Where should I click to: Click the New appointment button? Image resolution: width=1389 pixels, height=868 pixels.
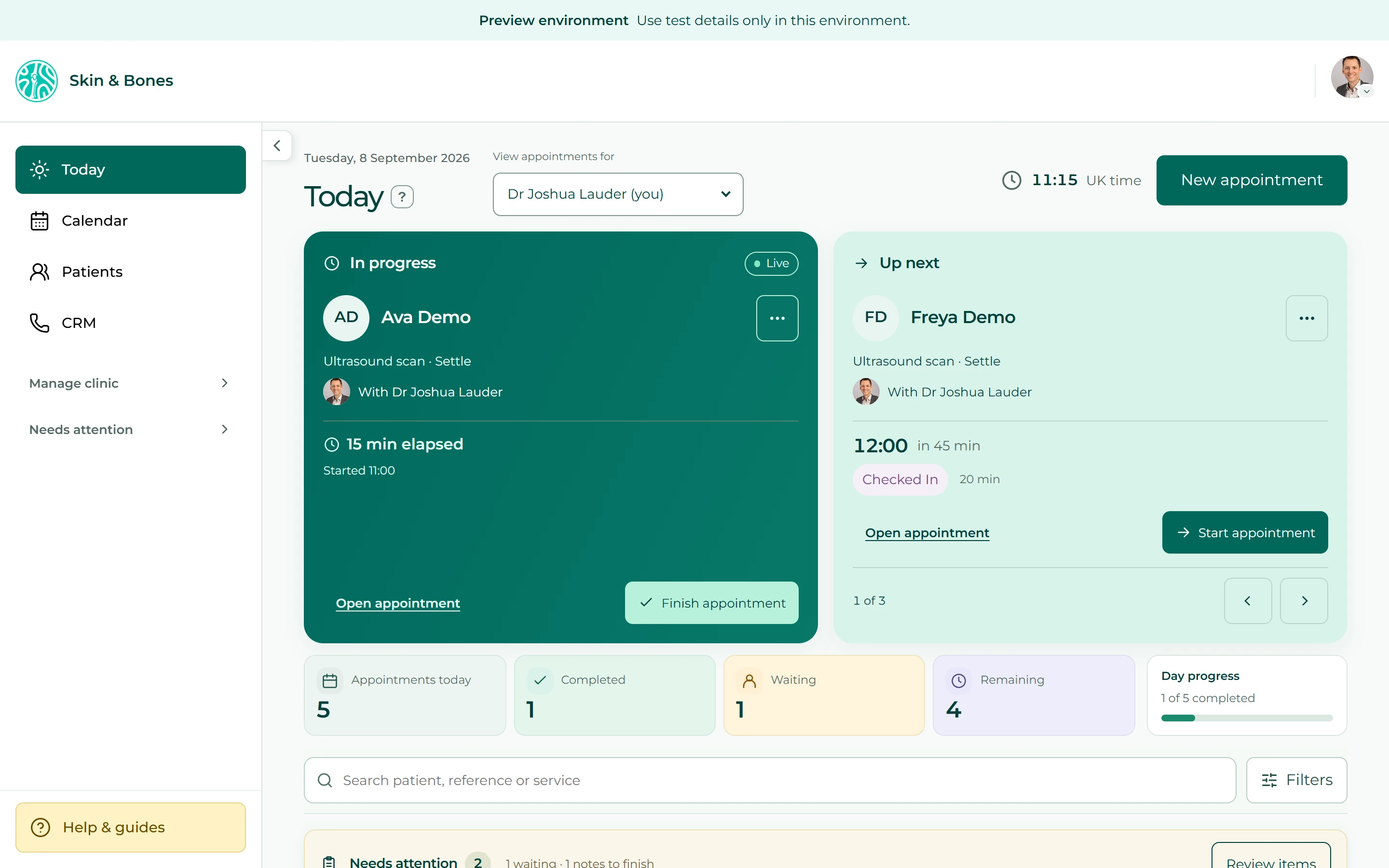(x=1251, y=180)
